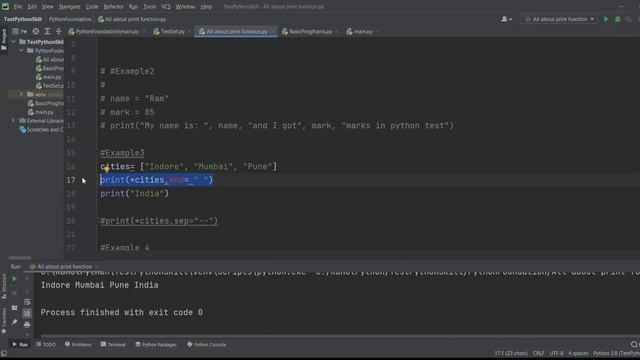The width and height of the screenshot is (640, 360).
Task: Select TestSet.py in project tree
Action: pos(49,86)
